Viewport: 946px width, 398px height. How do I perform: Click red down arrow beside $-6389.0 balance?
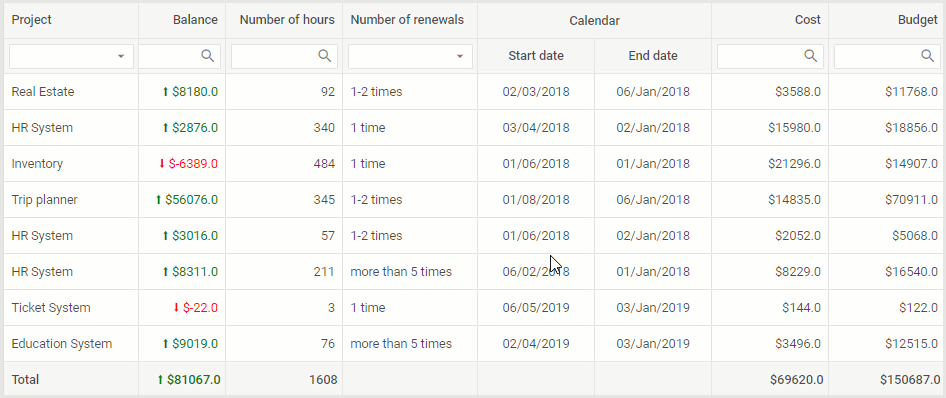pos(162,163)
